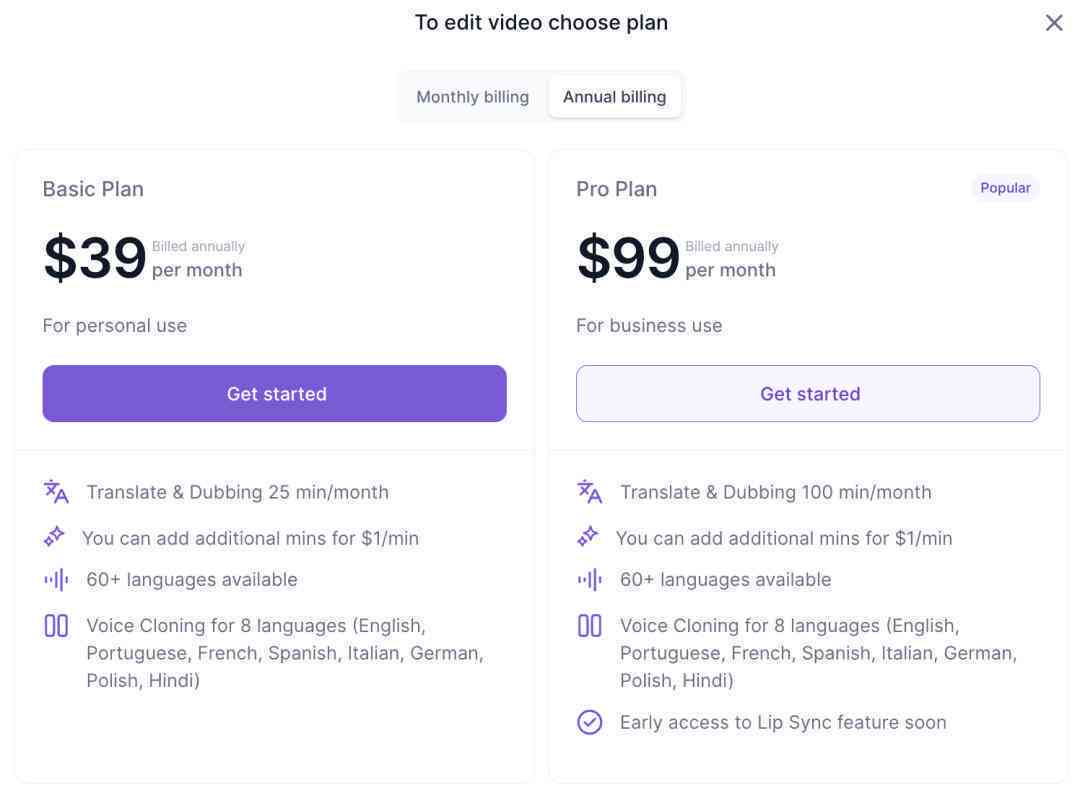Select Annual billing option
The width and height of the screenshot is (1080, 798).
(x=614, y=97)
